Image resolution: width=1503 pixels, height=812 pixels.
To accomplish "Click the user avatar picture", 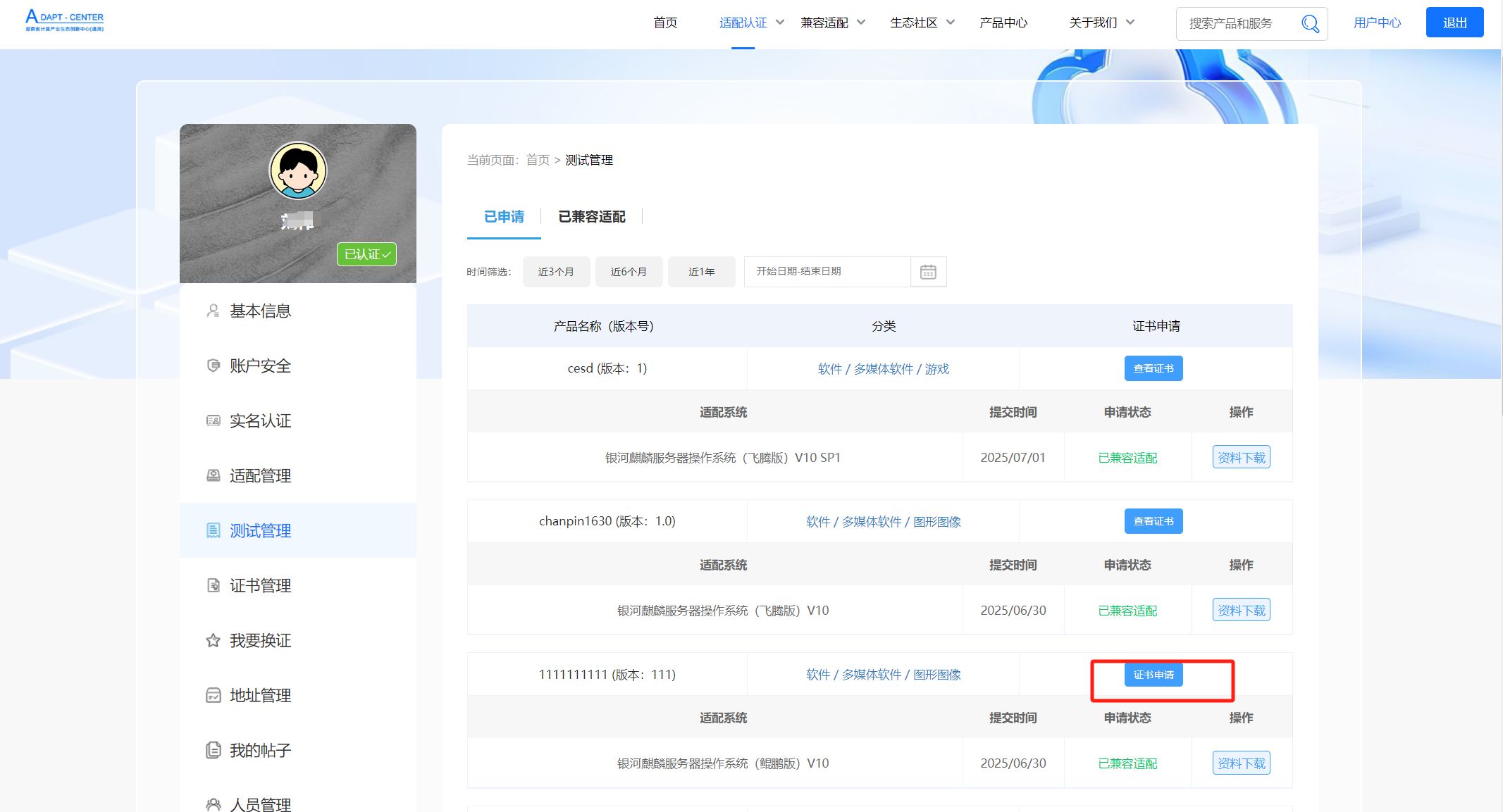I will (x=298, y=170).
